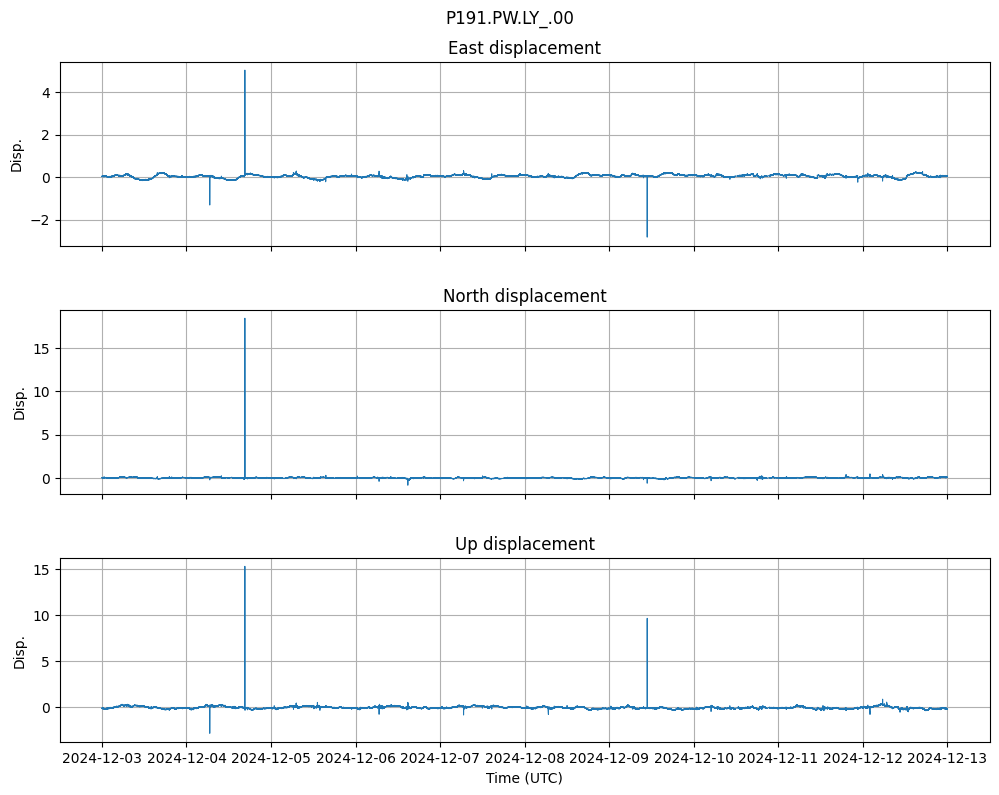Click the East plot's Disp. y-axis label
Screen dimensions: 999x795
coord(18,154)
